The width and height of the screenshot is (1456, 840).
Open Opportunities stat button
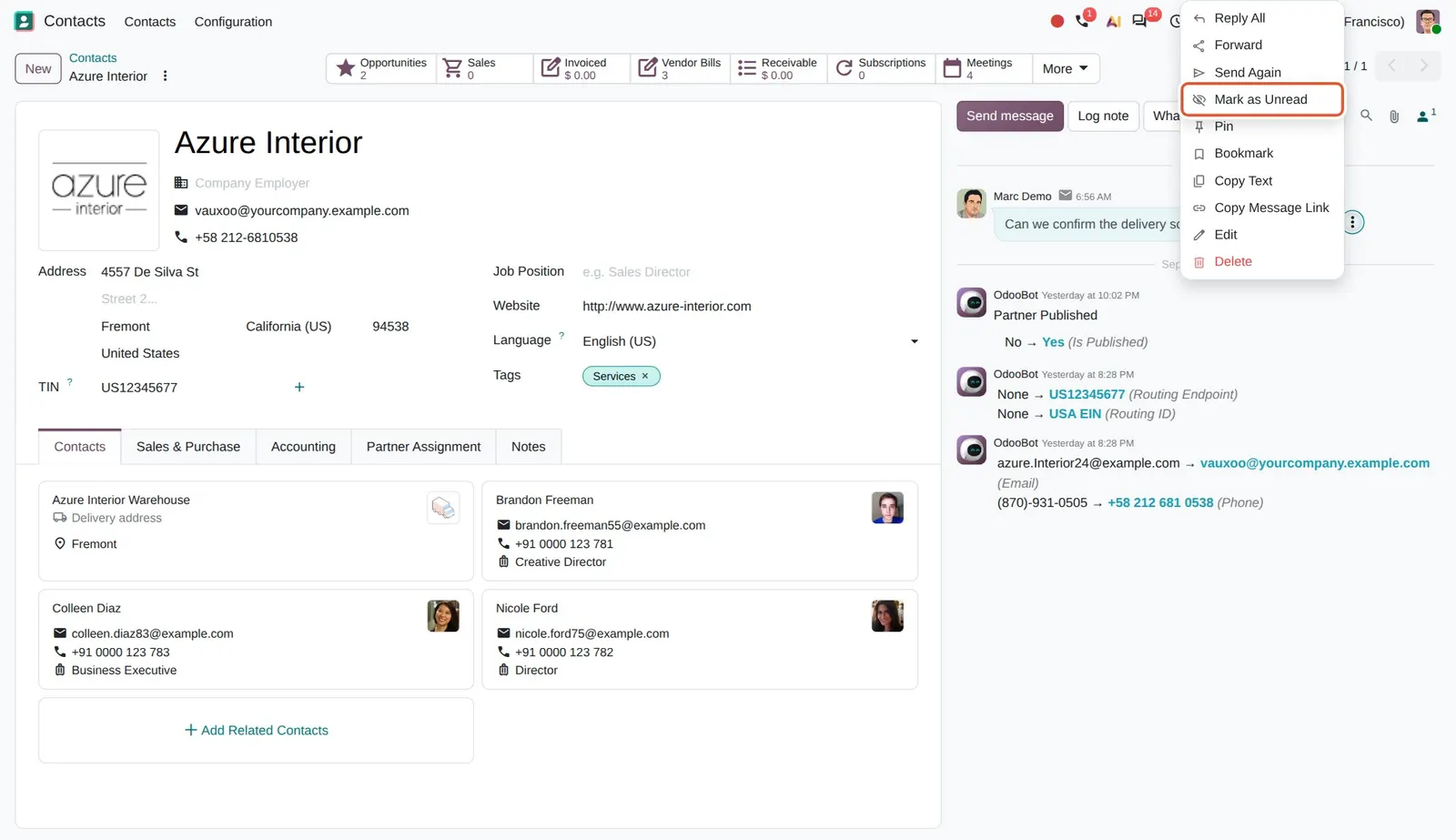click(x=381, y=68)
